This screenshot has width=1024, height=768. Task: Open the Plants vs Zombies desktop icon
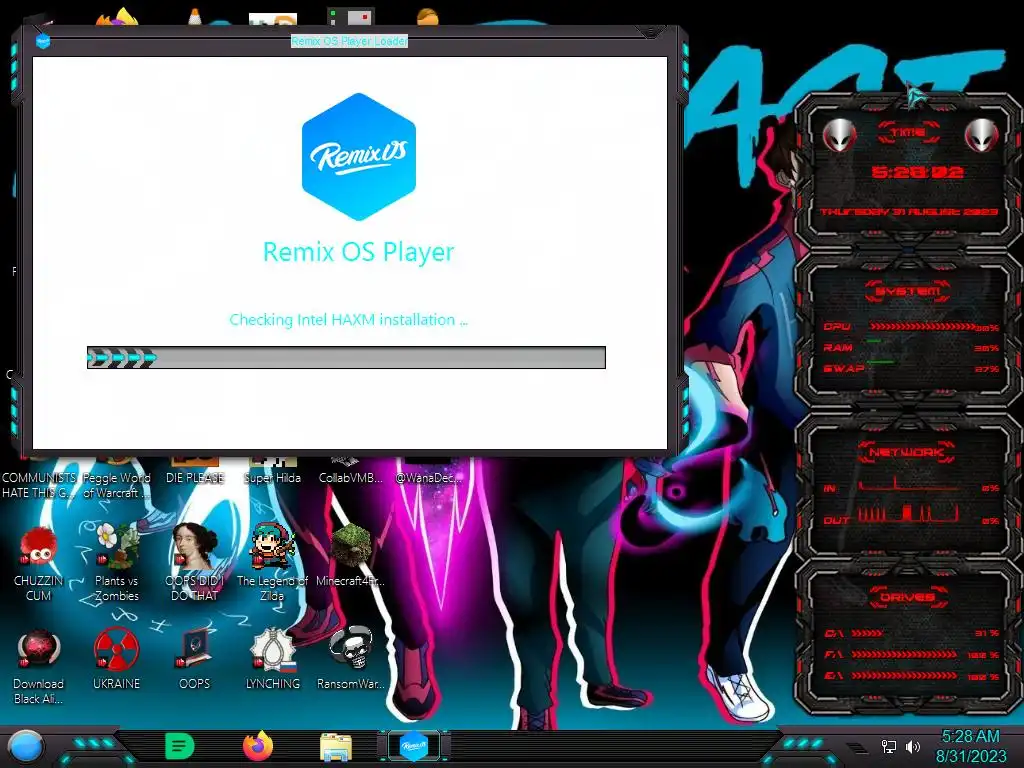[x=117, y=563]
